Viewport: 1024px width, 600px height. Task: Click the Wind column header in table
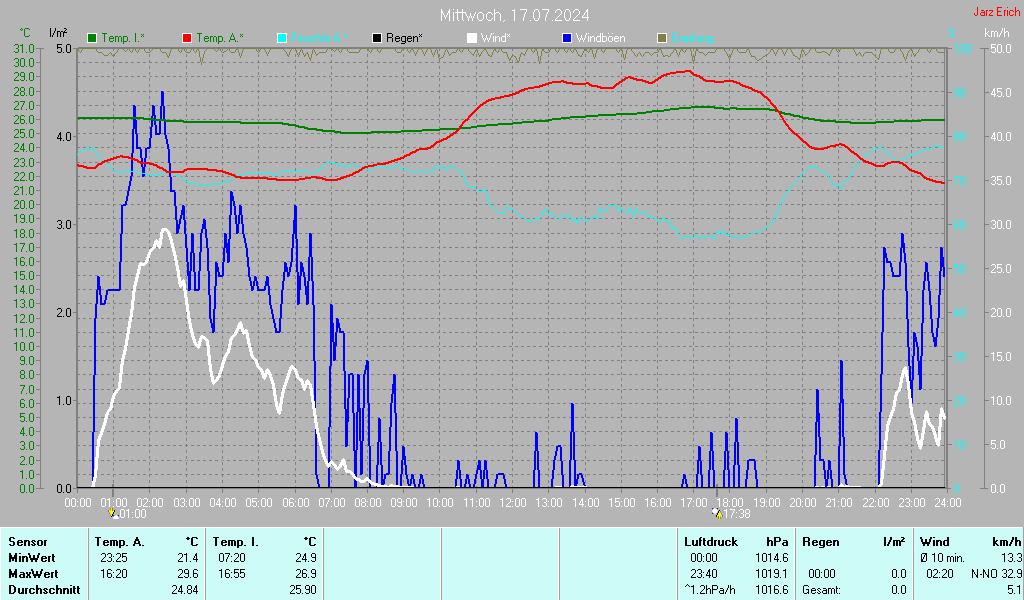click(x=934, y=541)
